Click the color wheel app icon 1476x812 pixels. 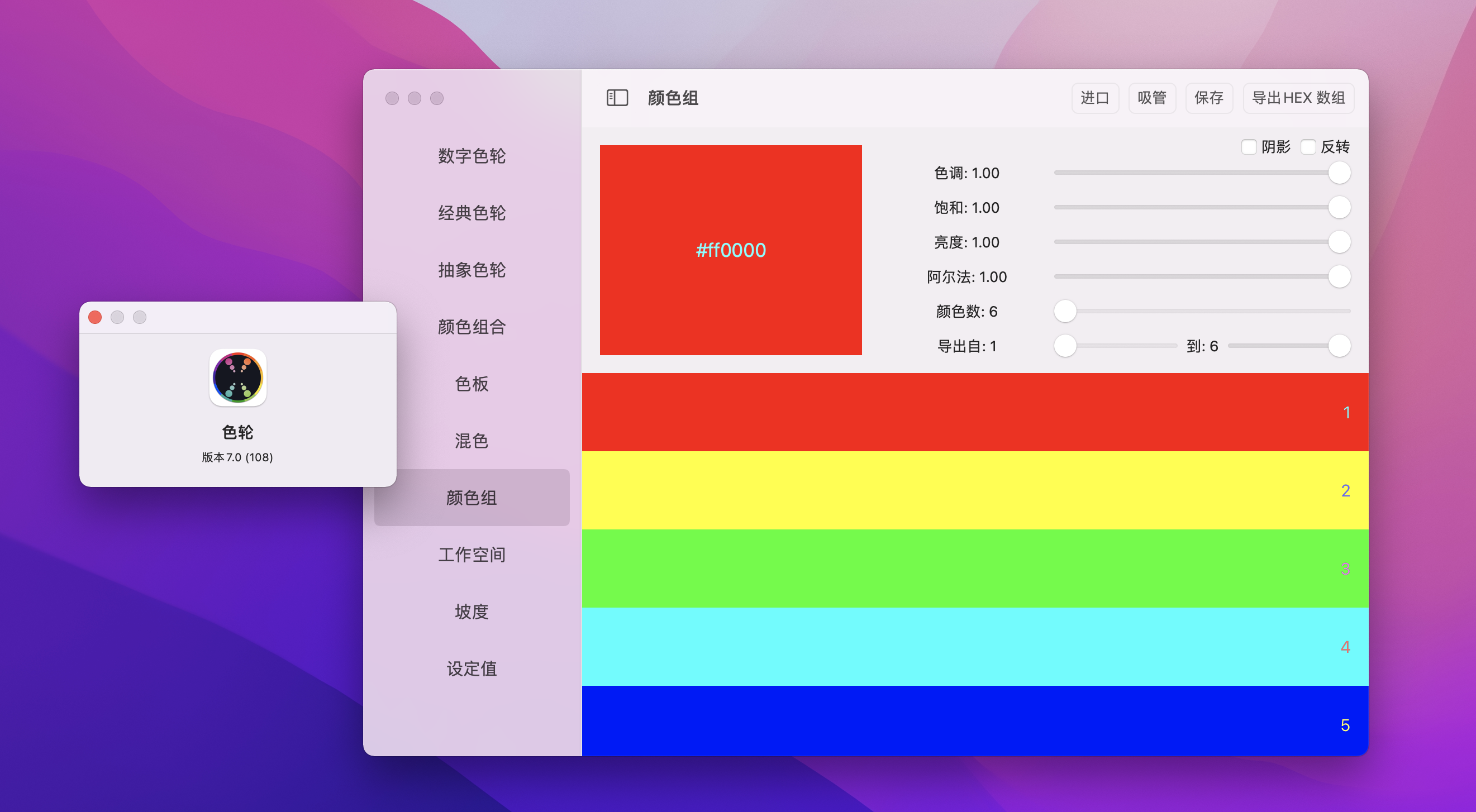pyautogui.click(x=238, y=378)
